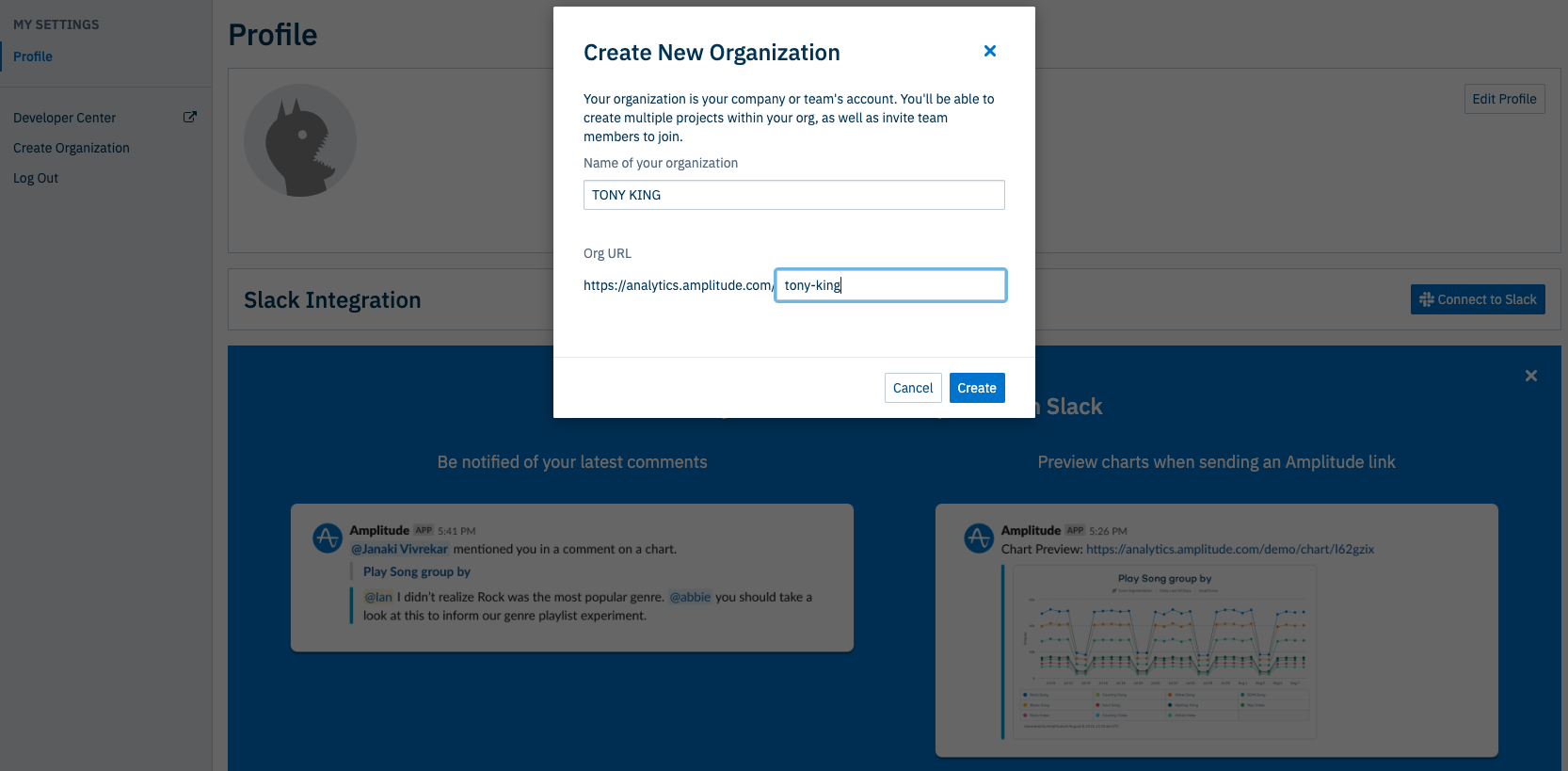Click 'Be notified of your latest comments' text
Image resolution: width=1568 pixels, height=771 pixels.
click(x=572, y=462)
